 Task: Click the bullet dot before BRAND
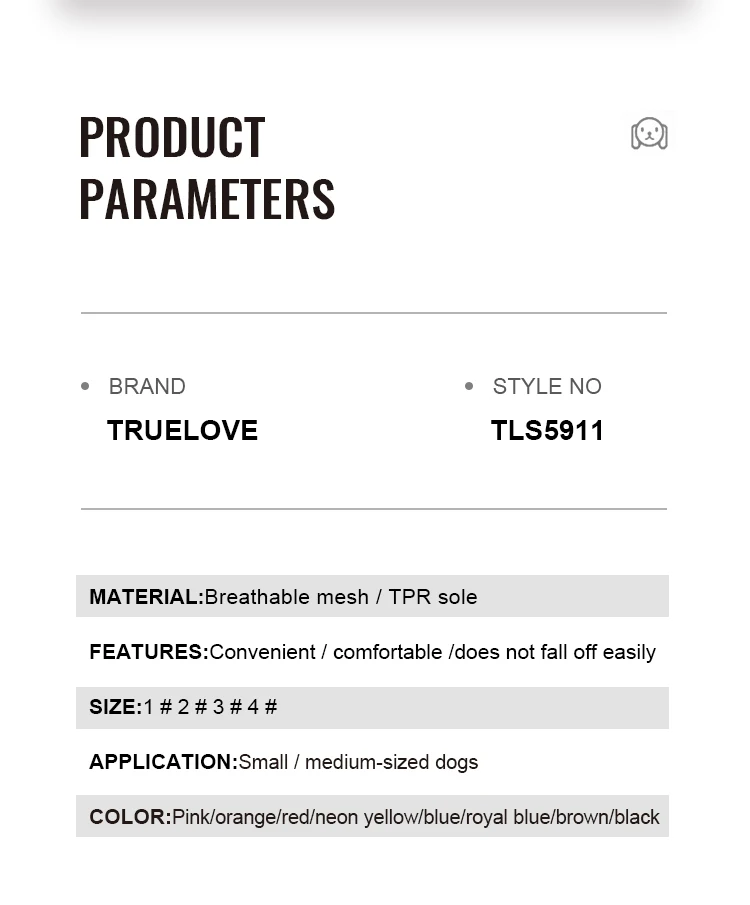[85, 386]
